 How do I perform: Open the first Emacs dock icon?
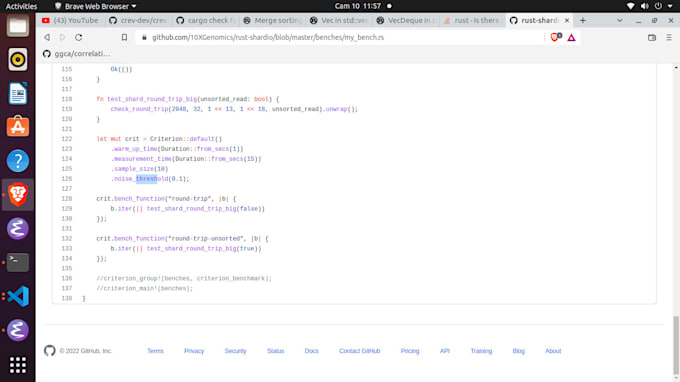click(x=18, y=229)
